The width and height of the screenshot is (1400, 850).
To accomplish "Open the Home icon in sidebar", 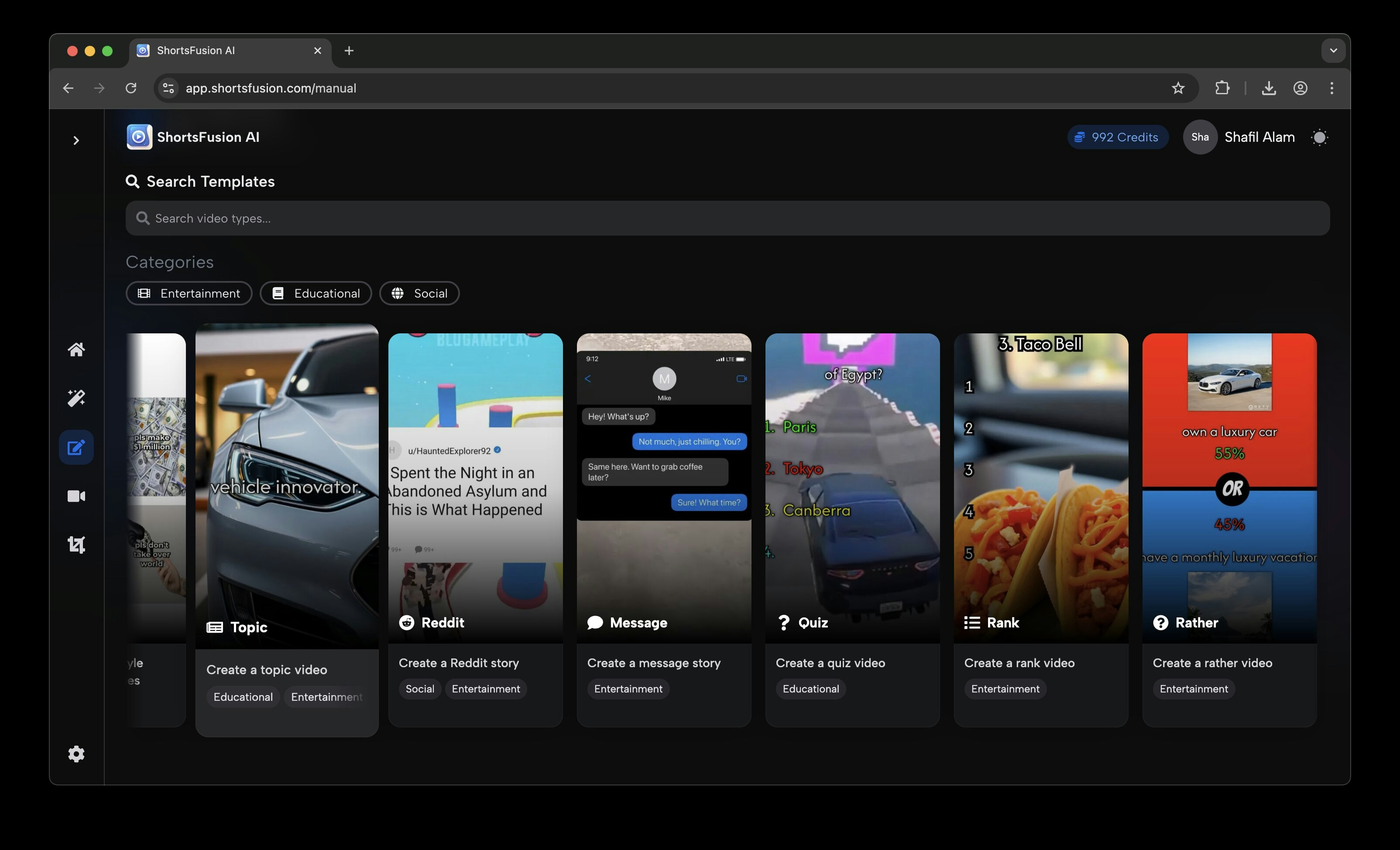I will click(76, 350).
